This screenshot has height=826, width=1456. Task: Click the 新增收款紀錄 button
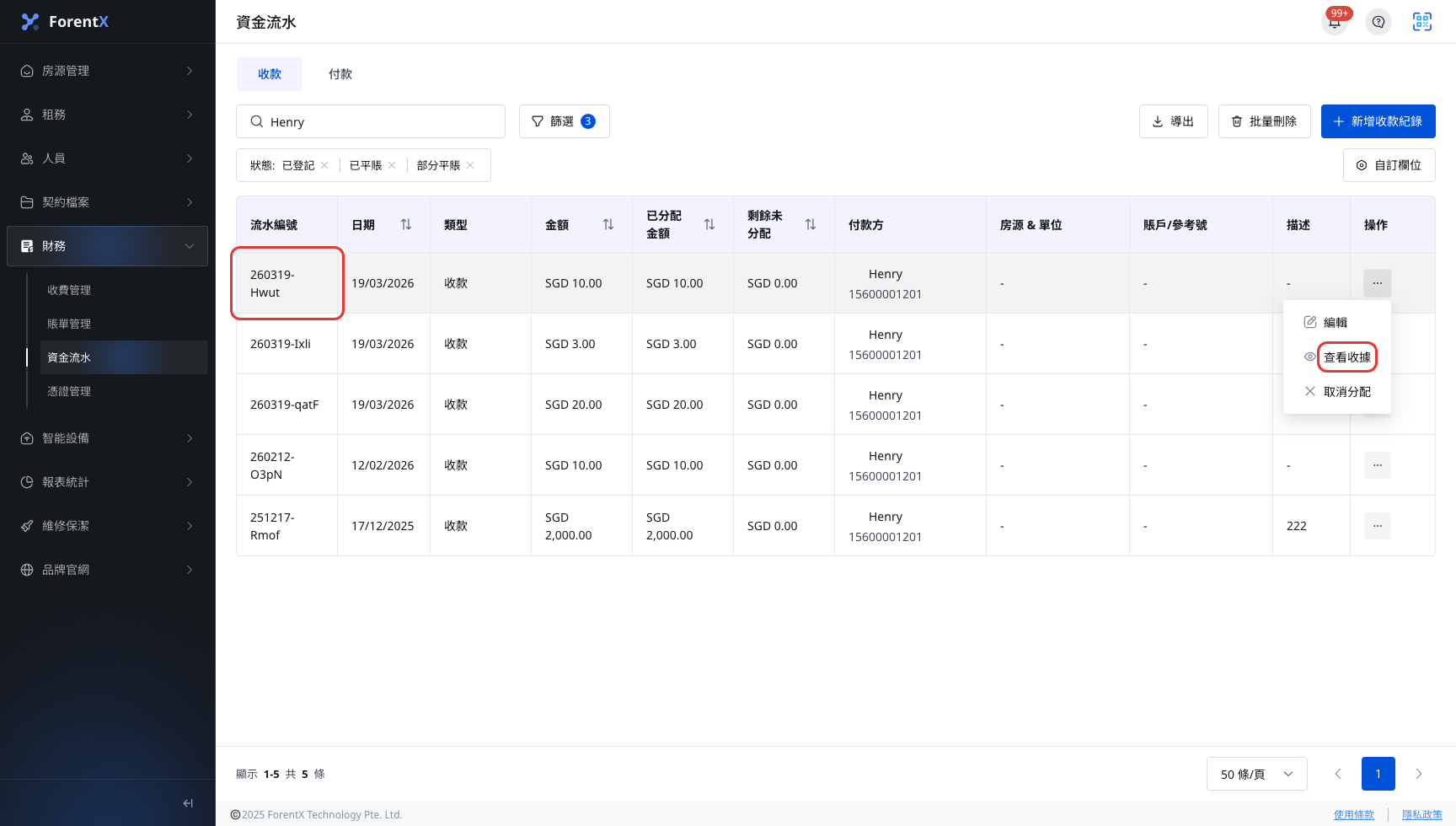(1378, 121)
